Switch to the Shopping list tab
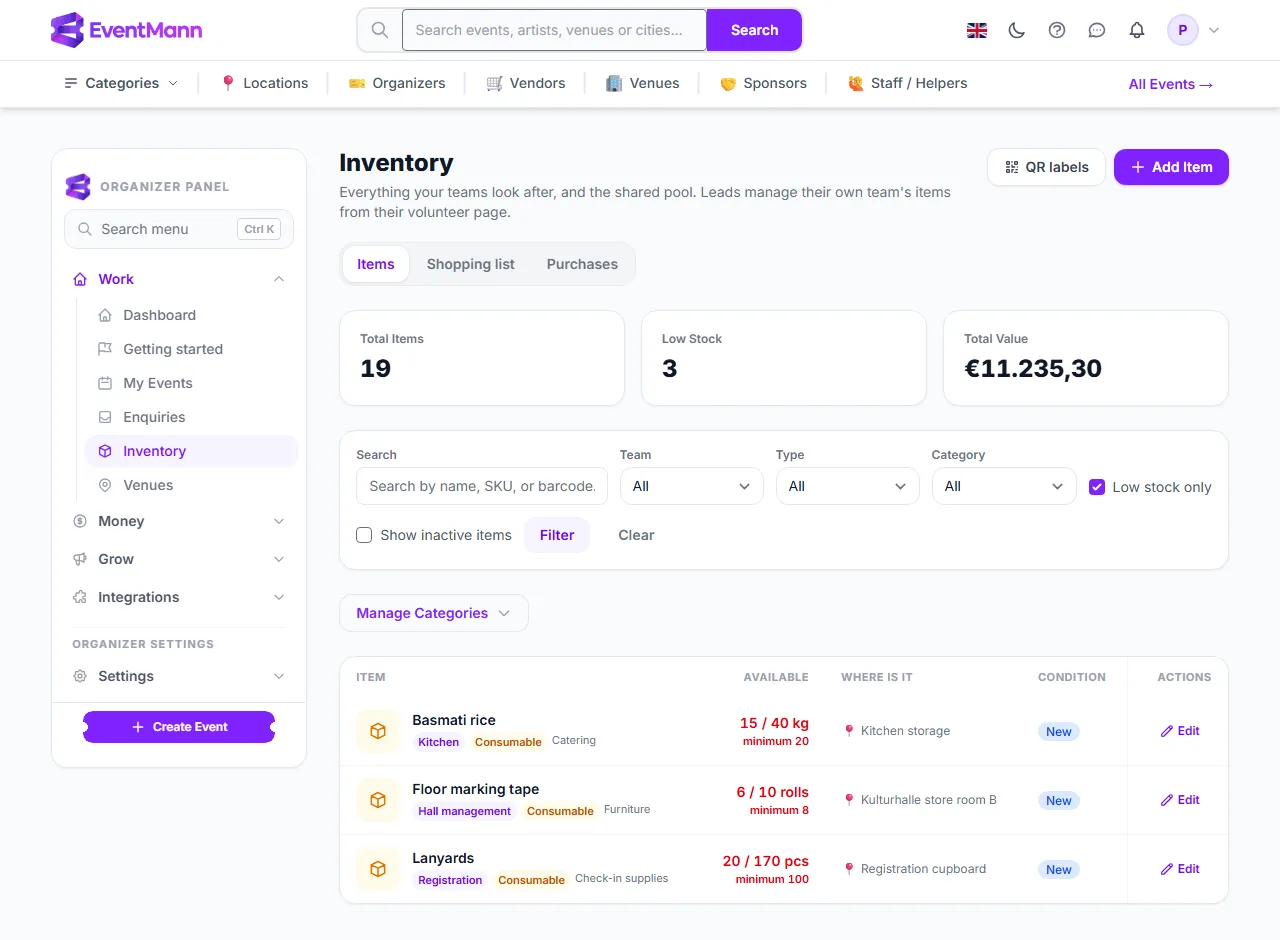 click(470, 264)
